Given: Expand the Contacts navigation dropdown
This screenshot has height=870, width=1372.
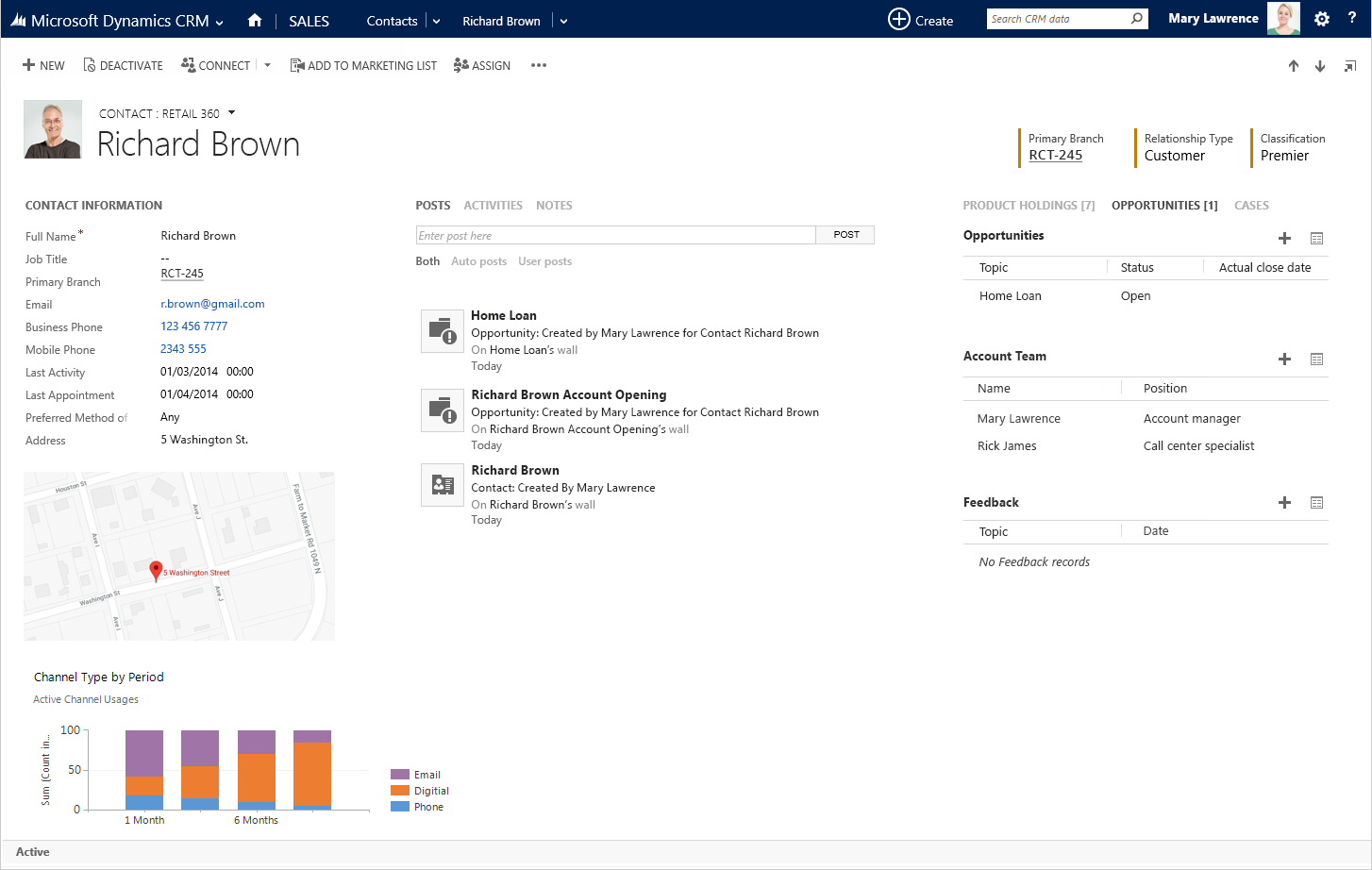Looking at the screenshot, I should [x=435, y=21].
